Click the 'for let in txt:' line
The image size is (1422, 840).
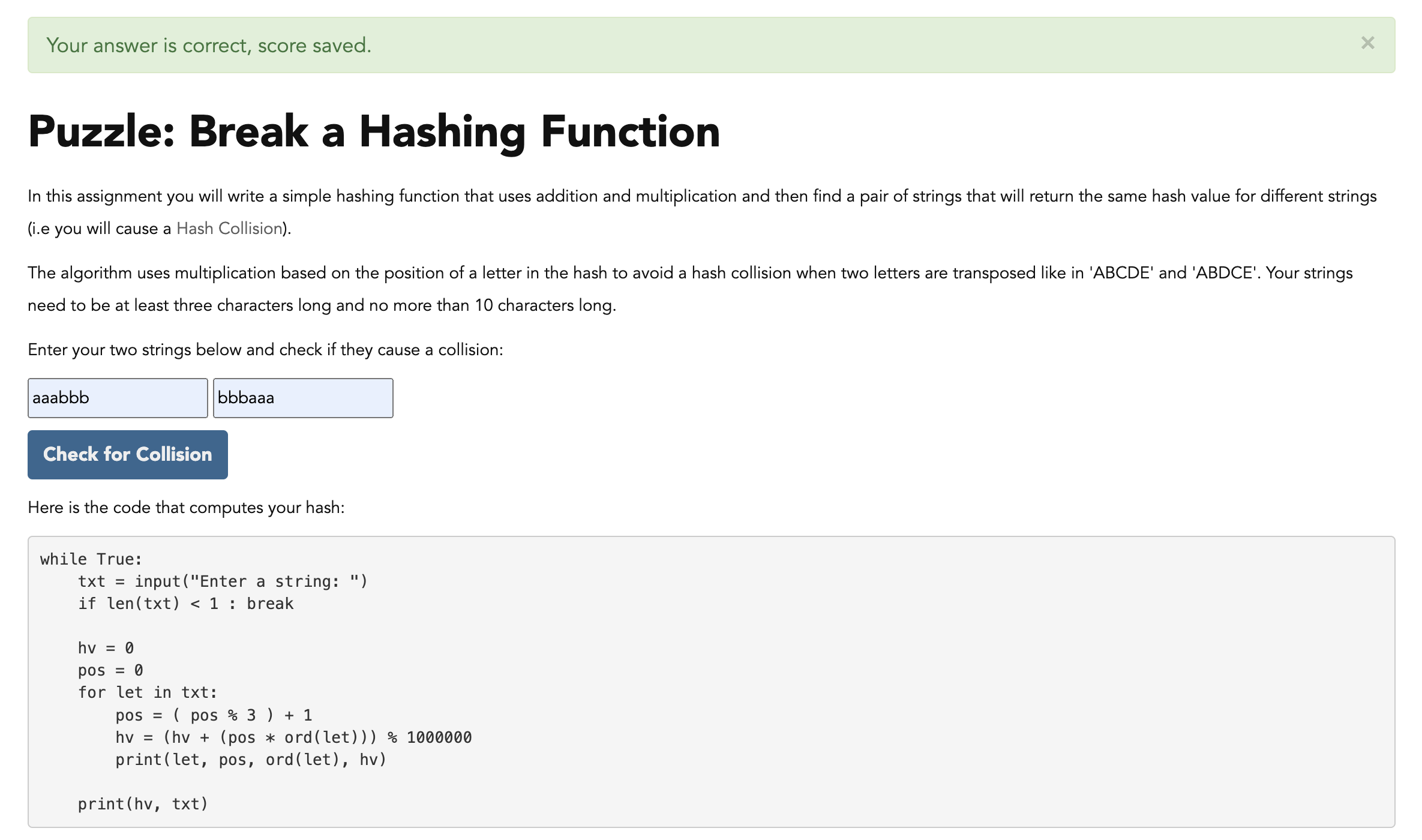(x=147, y=692)
